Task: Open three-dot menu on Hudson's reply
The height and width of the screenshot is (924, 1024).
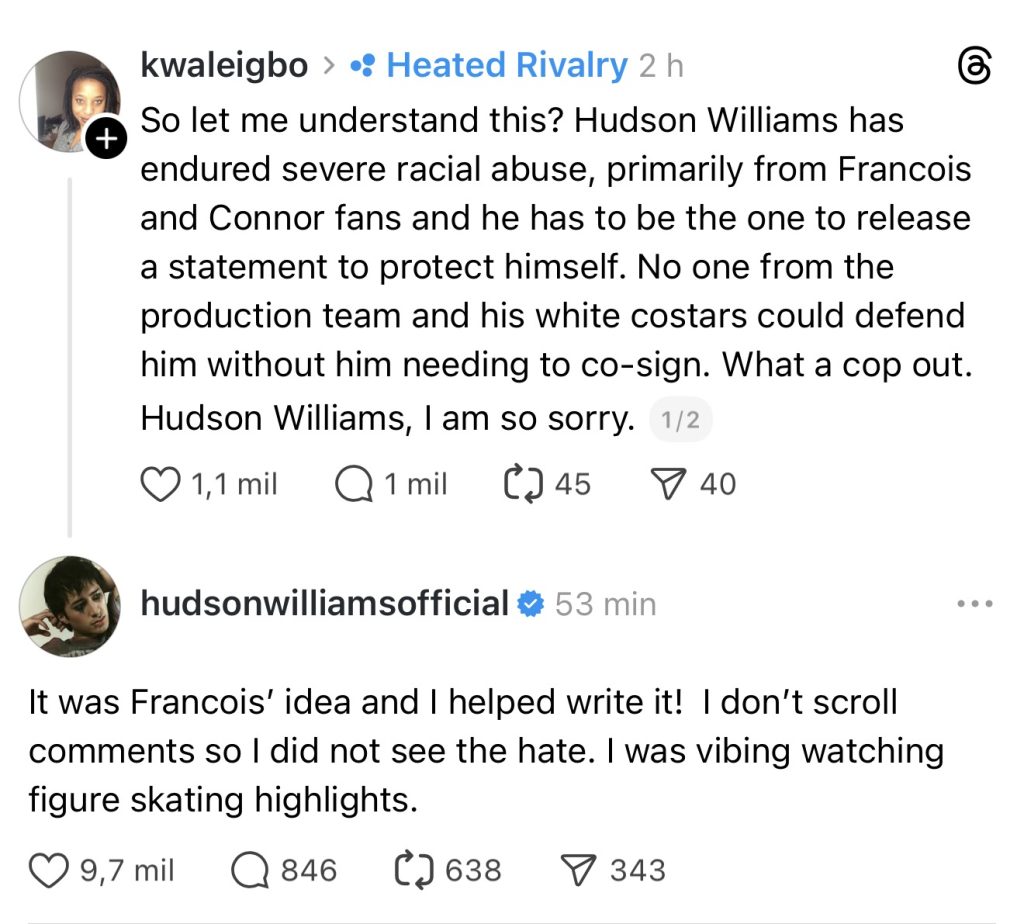Action: 974,604
